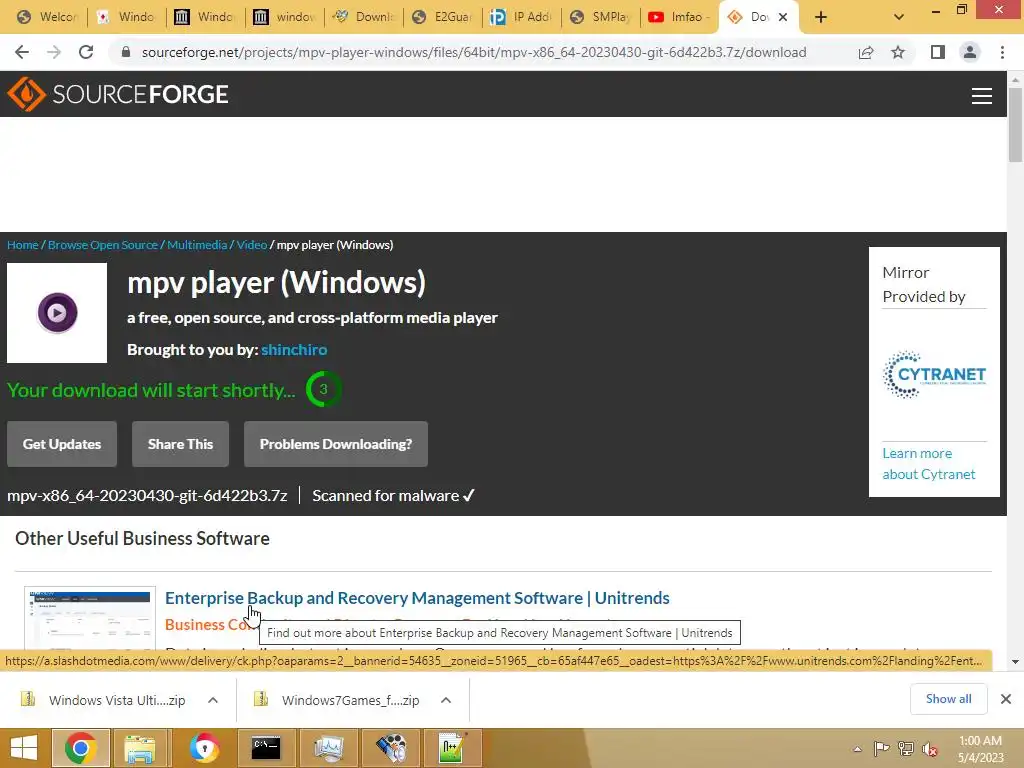This screenshot has height=768, width=1024.
Task: Click the muted volume tray icon
Action: [x=930, y=748]
